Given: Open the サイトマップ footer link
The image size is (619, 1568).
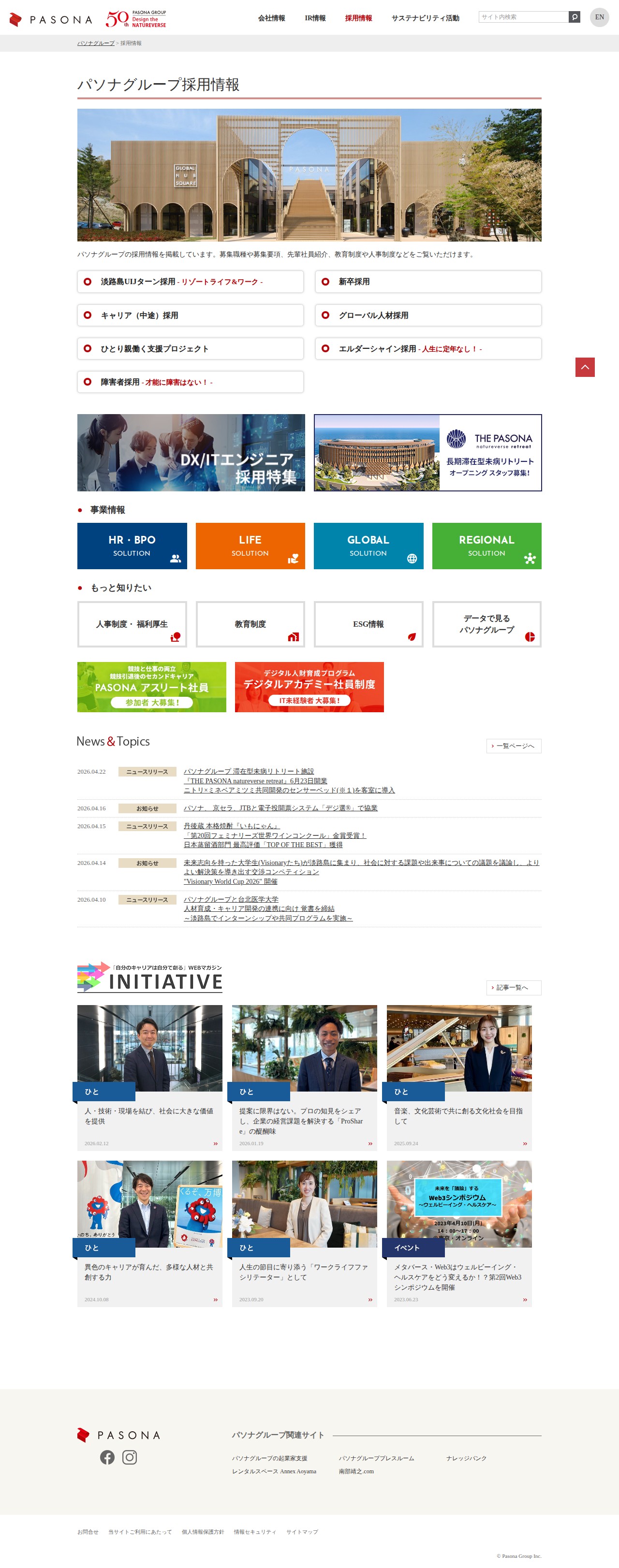Looking at the screenshot, I should click(302, 1532).
